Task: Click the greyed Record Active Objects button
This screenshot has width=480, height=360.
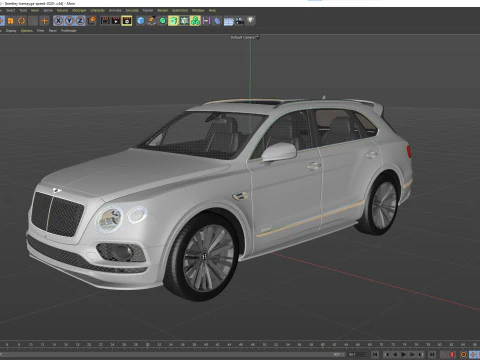Action: pyautogui.click(x=443, y=354)
